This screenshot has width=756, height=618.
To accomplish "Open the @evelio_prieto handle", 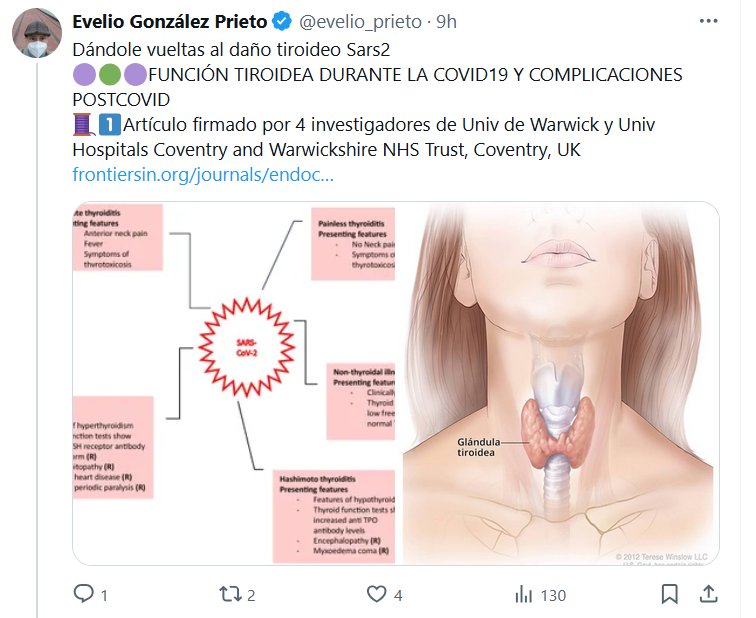I will click(361, 22).
